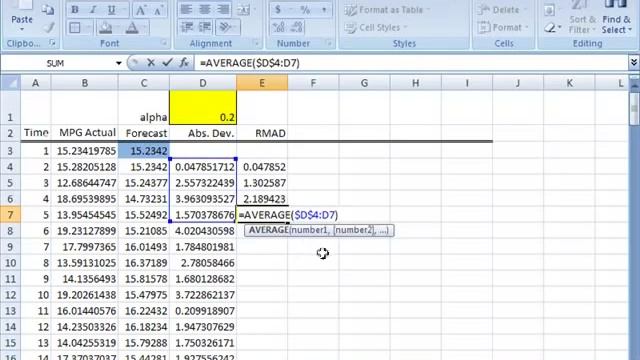640x360 pixels.
Task: Select the Abs. Dev. header cell
Action: pos(203,133)
